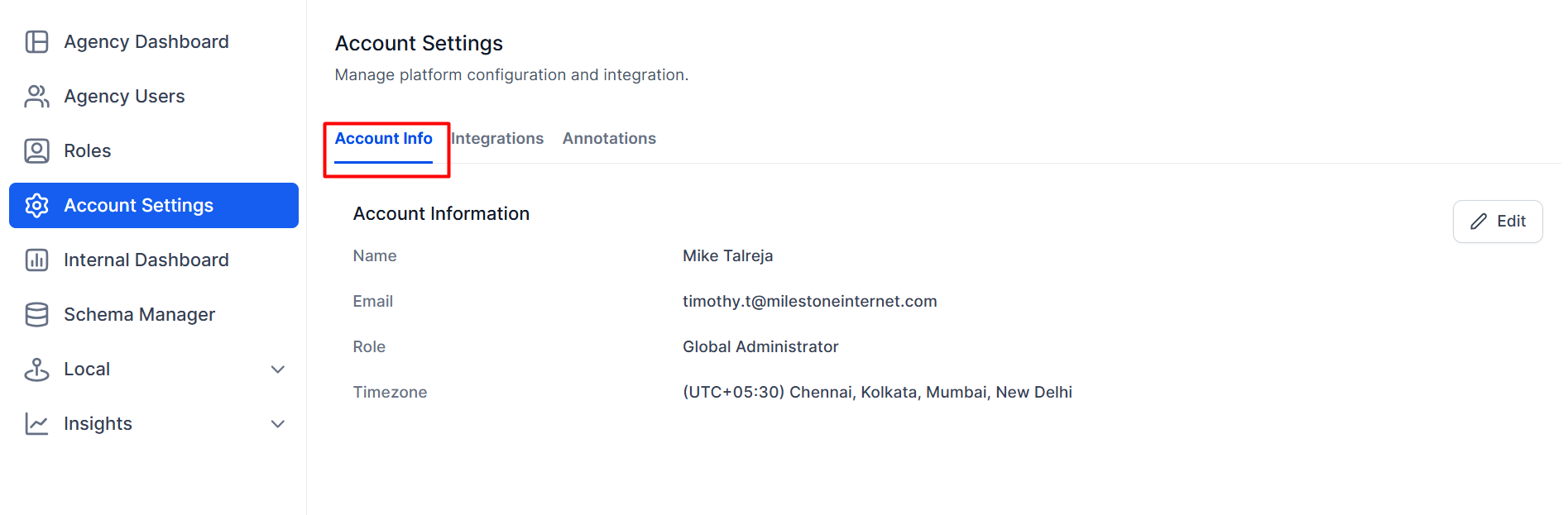The image size is (1568, 515).
Task: Switch to the Integrations tab
Action: click(497, 139)
